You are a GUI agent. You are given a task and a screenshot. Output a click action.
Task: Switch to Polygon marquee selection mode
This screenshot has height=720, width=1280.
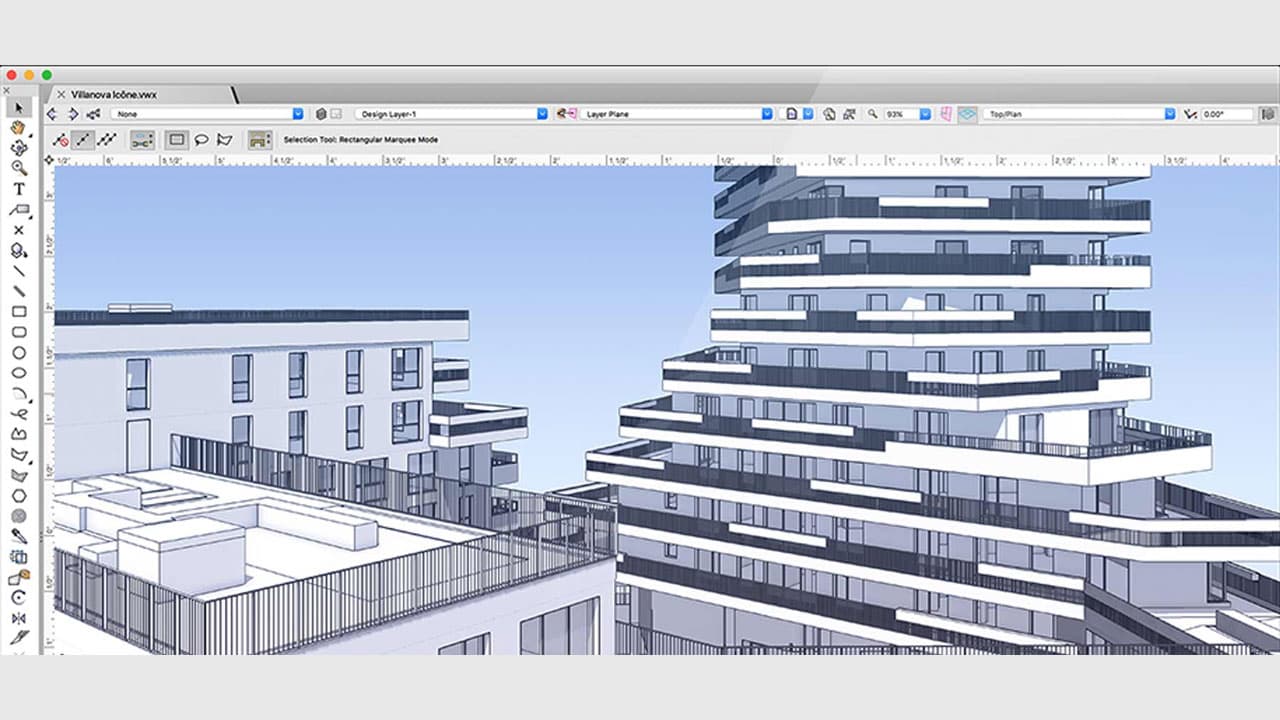pos(226,140)
